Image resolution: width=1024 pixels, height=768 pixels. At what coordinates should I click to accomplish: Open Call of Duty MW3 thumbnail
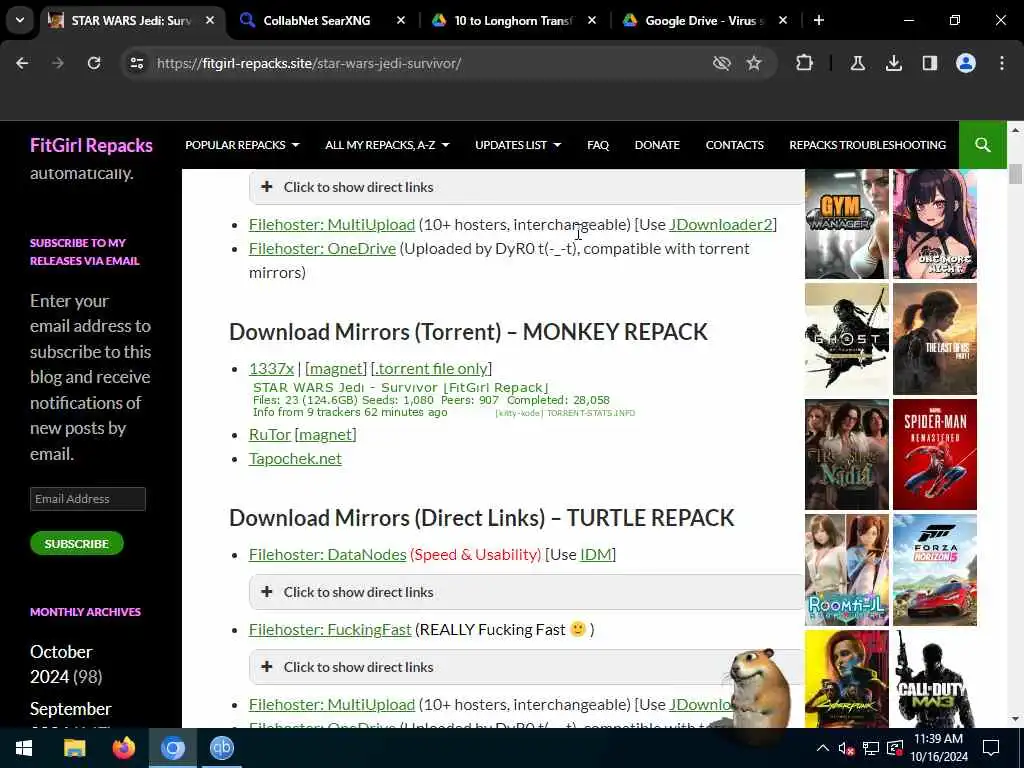point(935,679)
